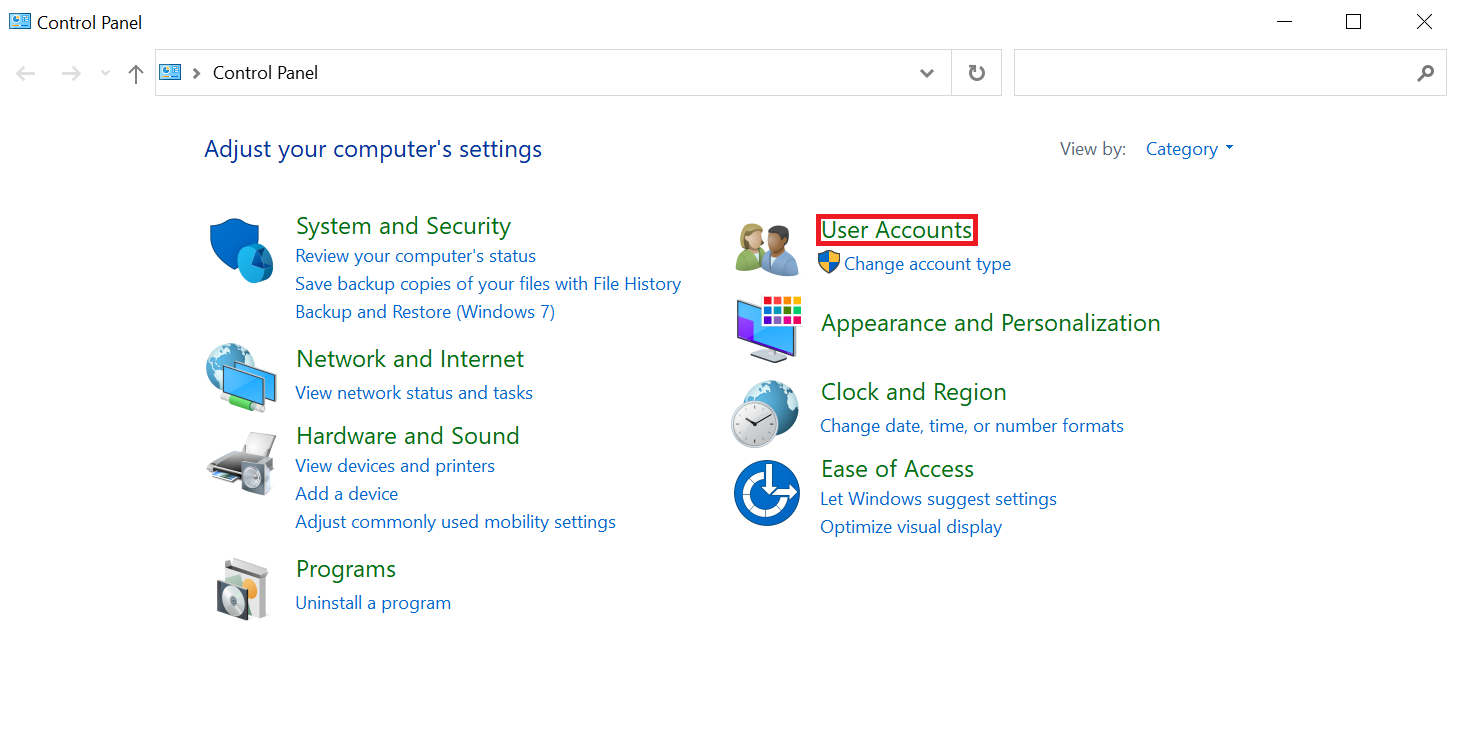Click the Hardware and Sound printer icon
The image size is (1460, 733).
coord(241,463)
